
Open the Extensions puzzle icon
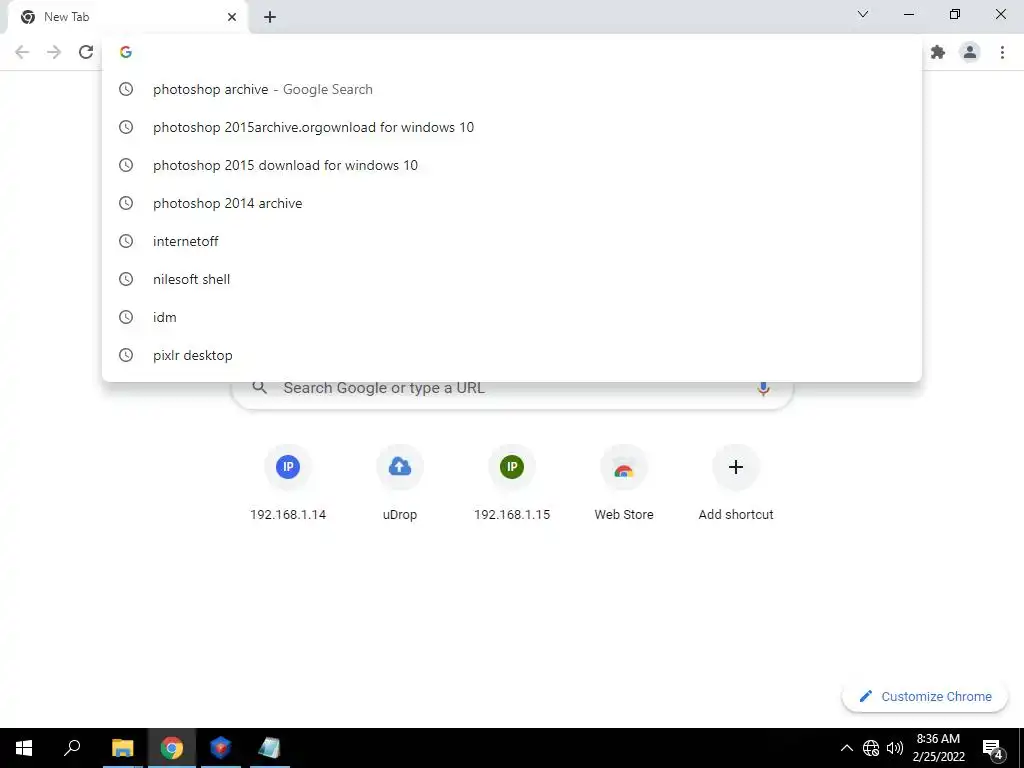(x=938, y=52)
